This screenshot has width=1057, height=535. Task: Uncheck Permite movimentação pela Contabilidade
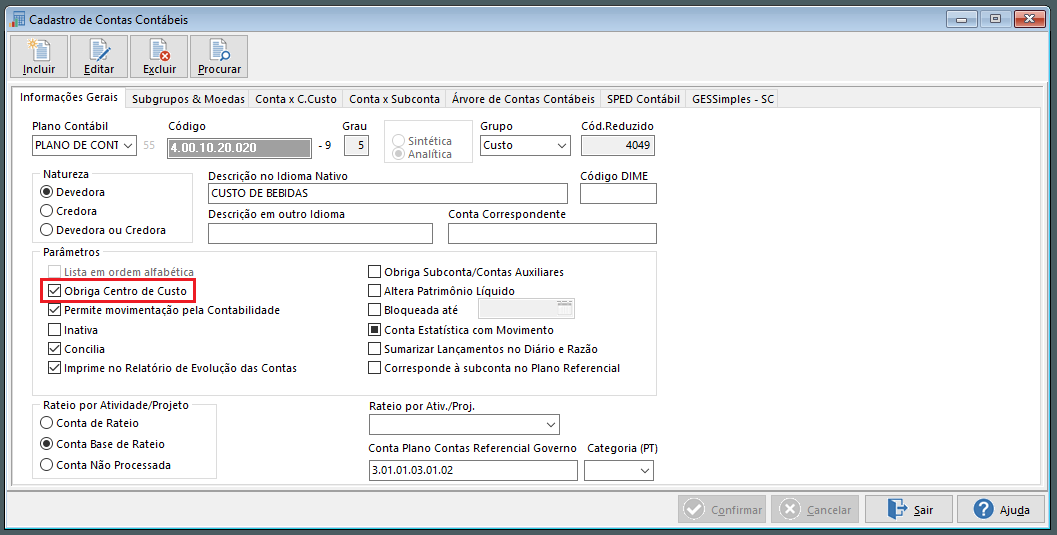coord(55,310)
